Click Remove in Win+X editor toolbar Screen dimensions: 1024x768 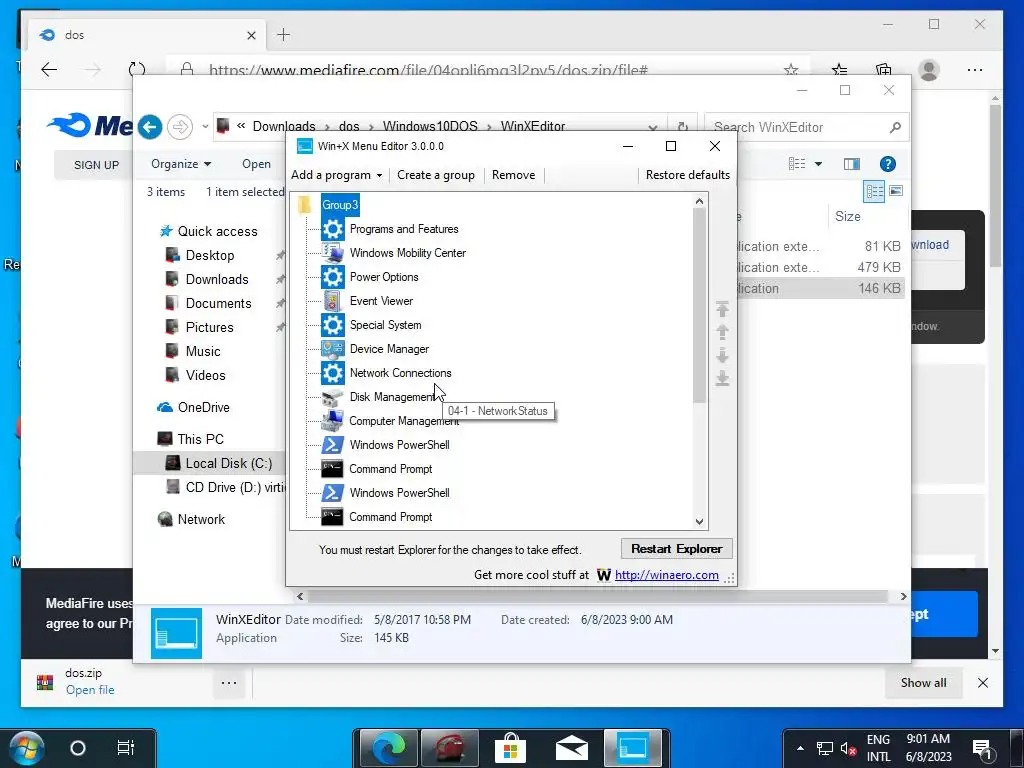513,175
